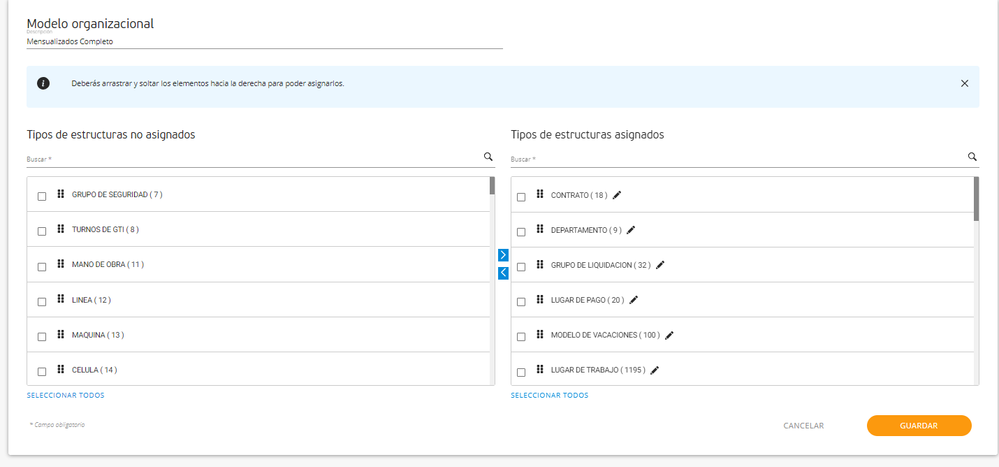Image resolution: width=999 pixels, height=467 pixels.
Task: Click pencil icon beside LUGAR DE TRABAJO
Action: [654, 370]
